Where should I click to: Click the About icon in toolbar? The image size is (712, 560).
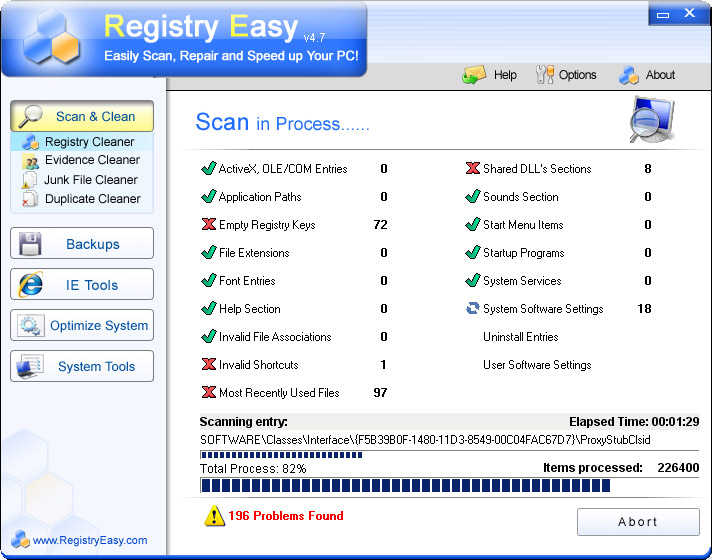(629, 75)
